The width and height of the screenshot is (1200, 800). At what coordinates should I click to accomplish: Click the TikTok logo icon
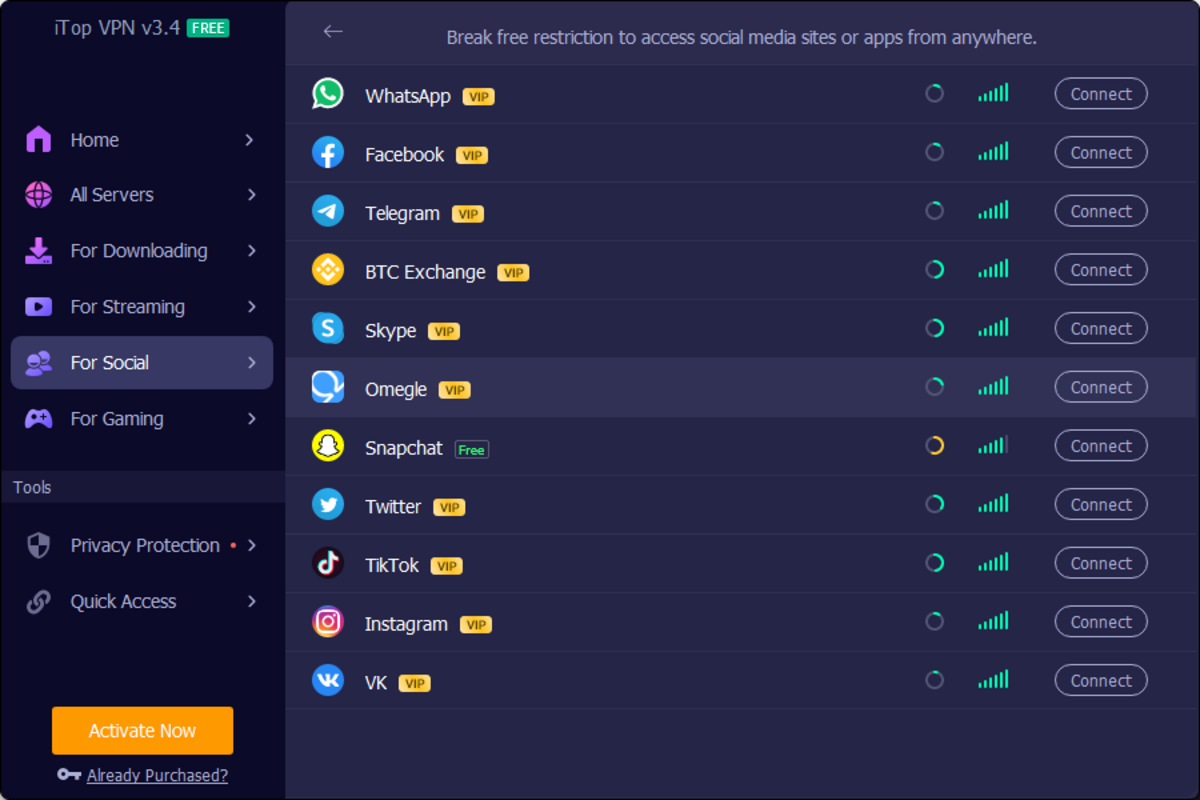pyautogui.click(x=327, y=564)
